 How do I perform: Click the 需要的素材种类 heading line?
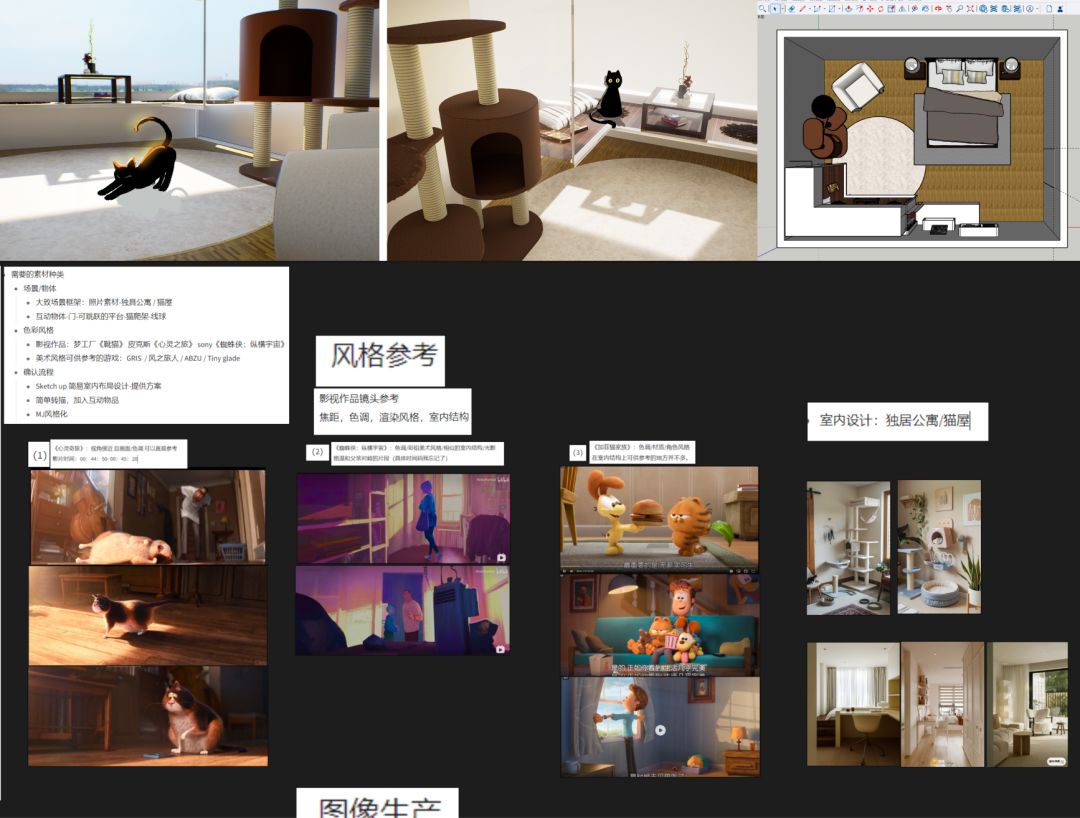click(x=38, y=274)
